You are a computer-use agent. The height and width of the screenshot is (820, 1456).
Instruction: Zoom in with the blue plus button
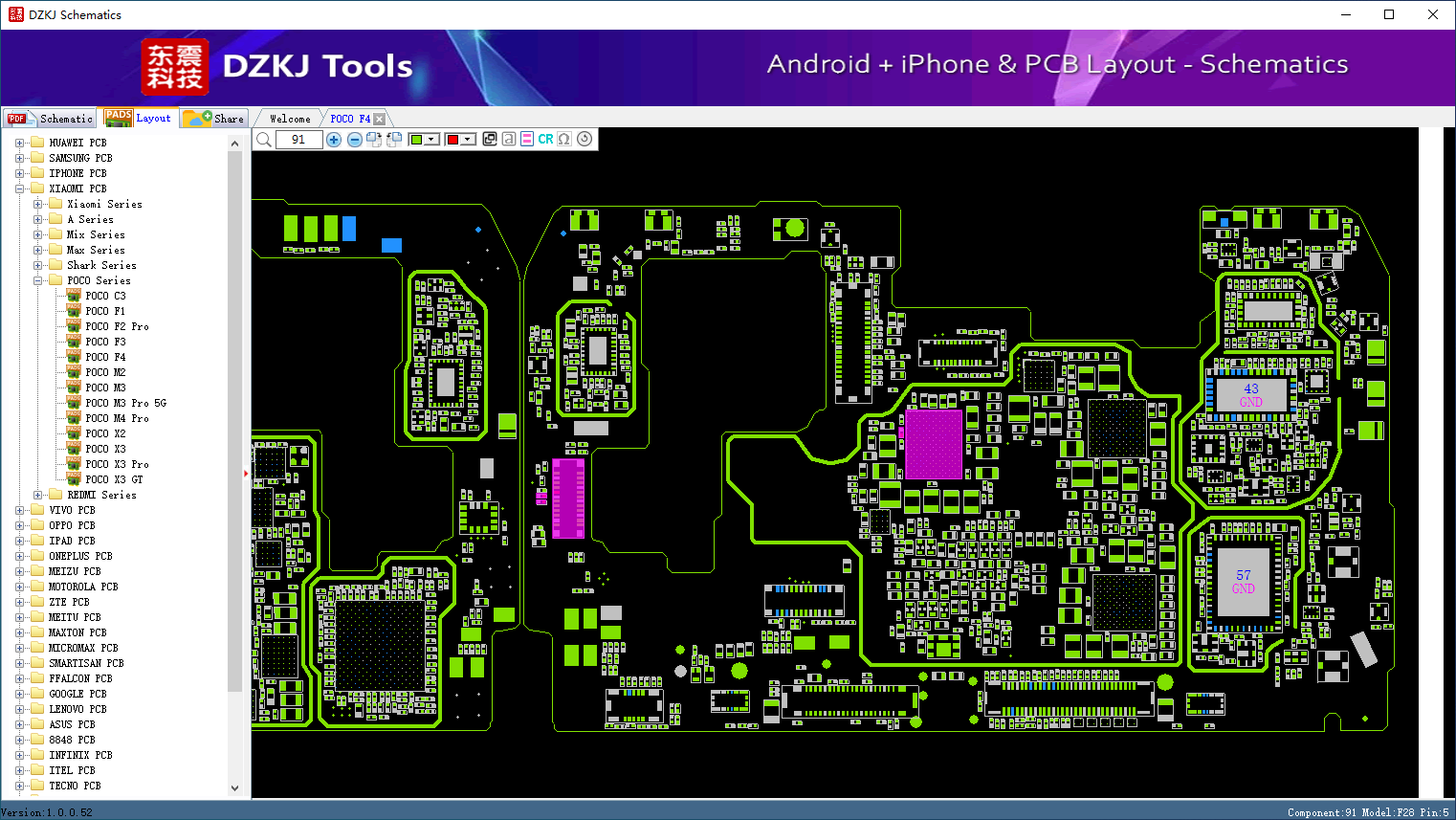coord(334,140)
